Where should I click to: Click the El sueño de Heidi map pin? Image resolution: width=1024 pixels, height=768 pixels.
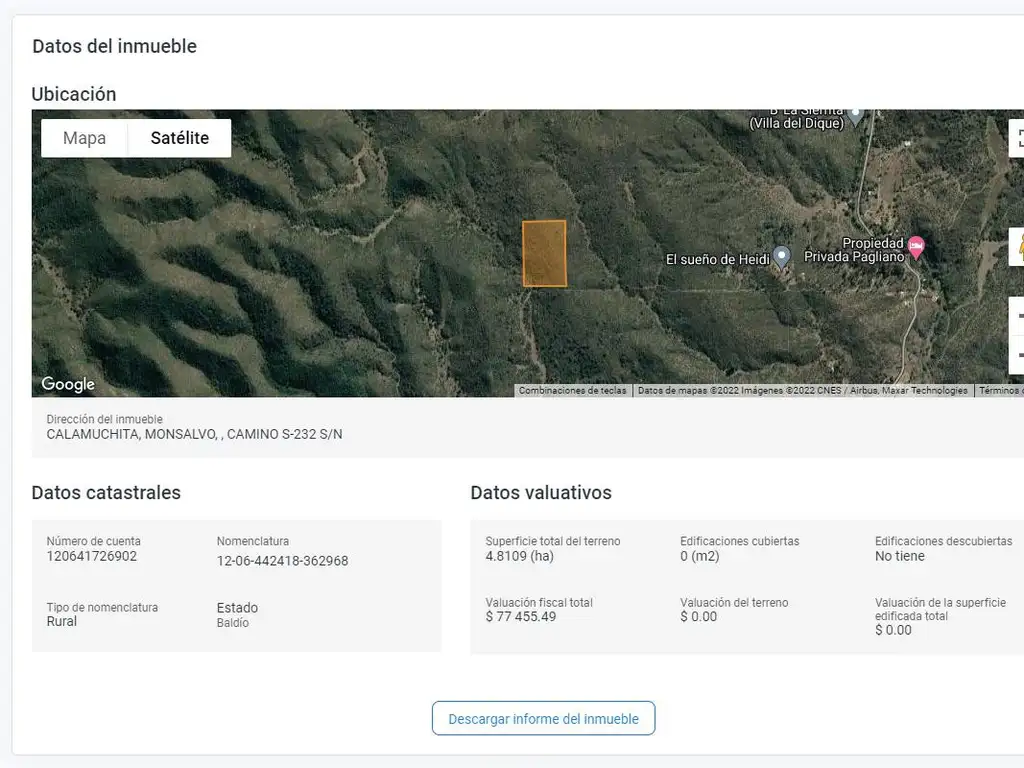[782, 257]
